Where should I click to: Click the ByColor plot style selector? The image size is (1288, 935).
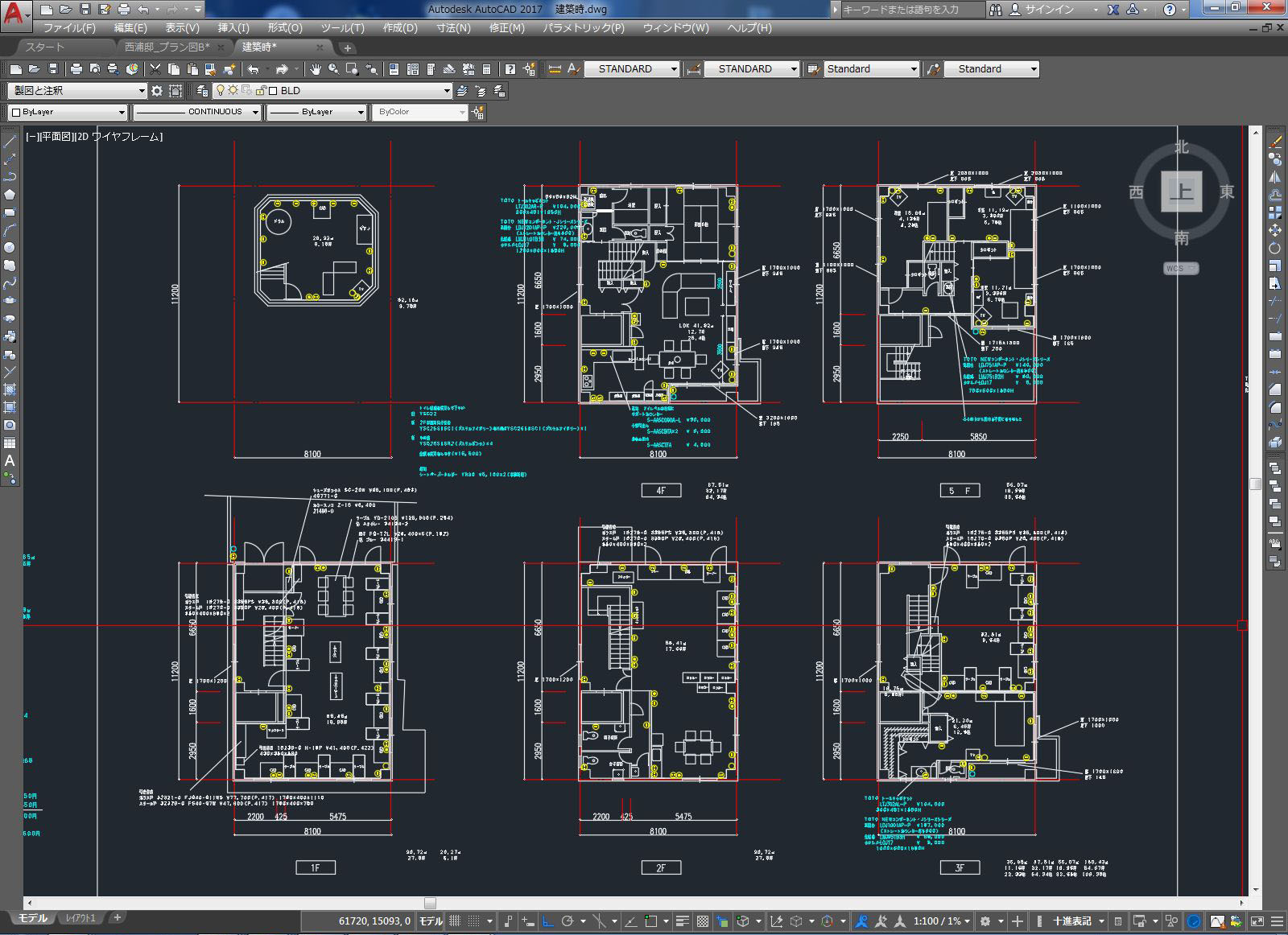point(419,112)
